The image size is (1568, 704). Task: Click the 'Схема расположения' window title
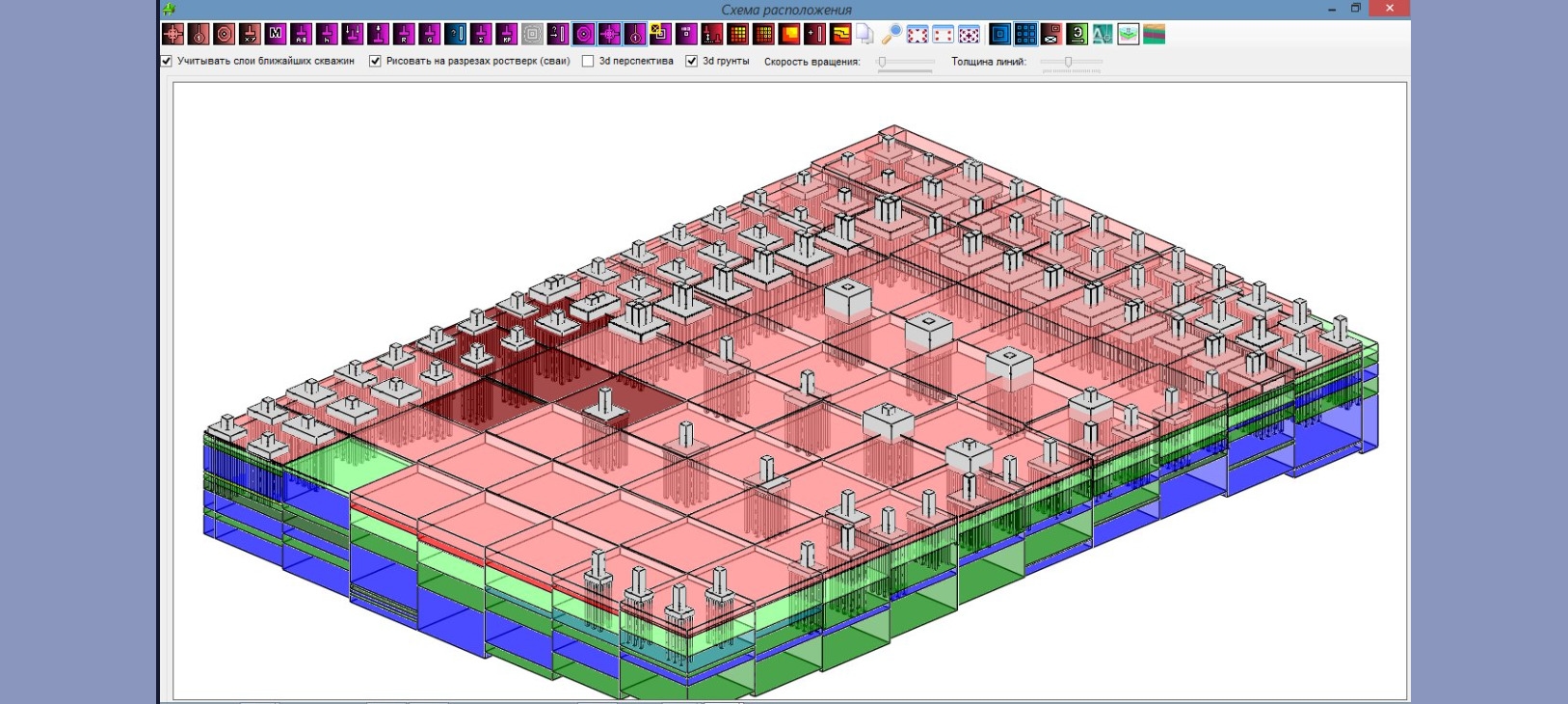tap(786, 10)
